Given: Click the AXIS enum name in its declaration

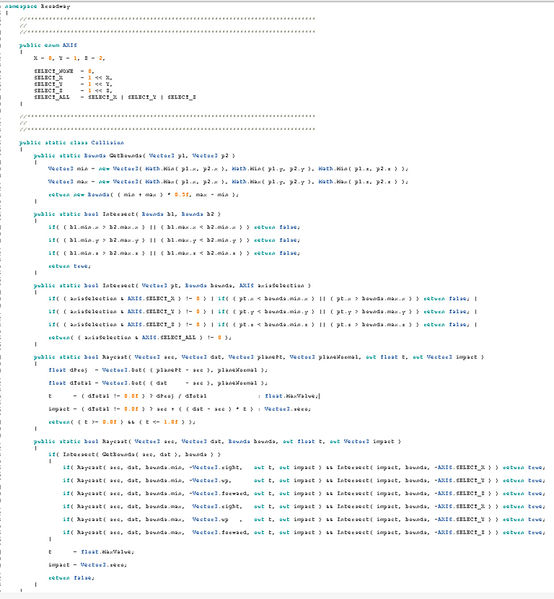Looking at the screenshot, I should [x=70, y=45].
